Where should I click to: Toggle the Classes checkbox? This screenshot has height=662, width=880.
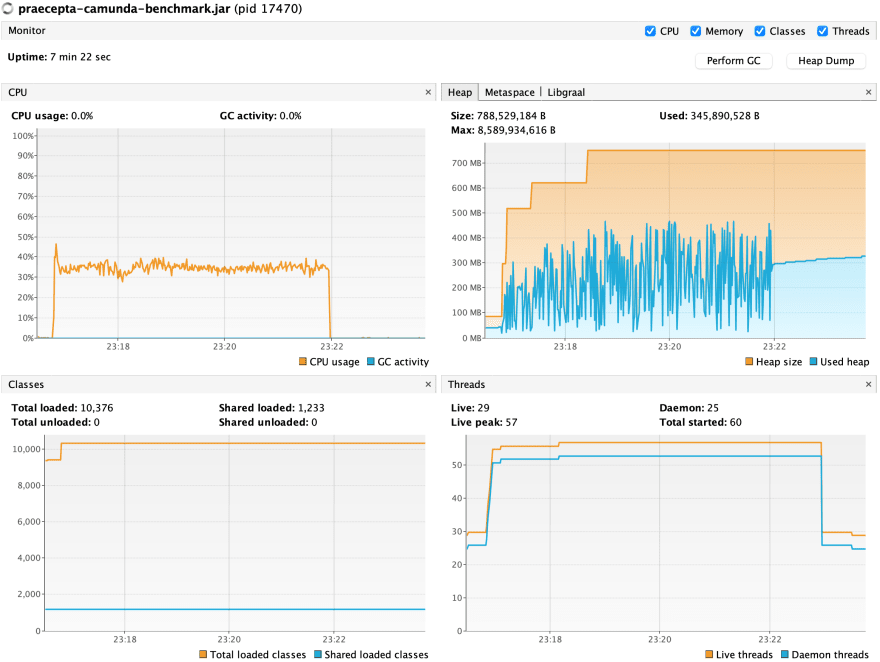pyautogui.click(x=760, y=31)
